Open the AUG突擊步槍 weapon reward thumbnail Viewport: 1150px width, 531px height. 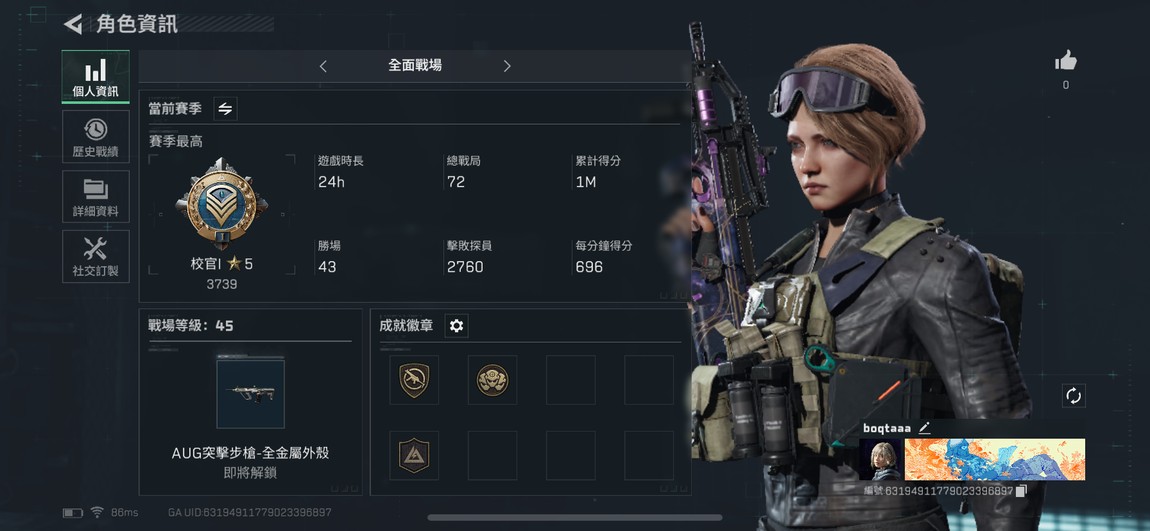(x=250, y=394)
